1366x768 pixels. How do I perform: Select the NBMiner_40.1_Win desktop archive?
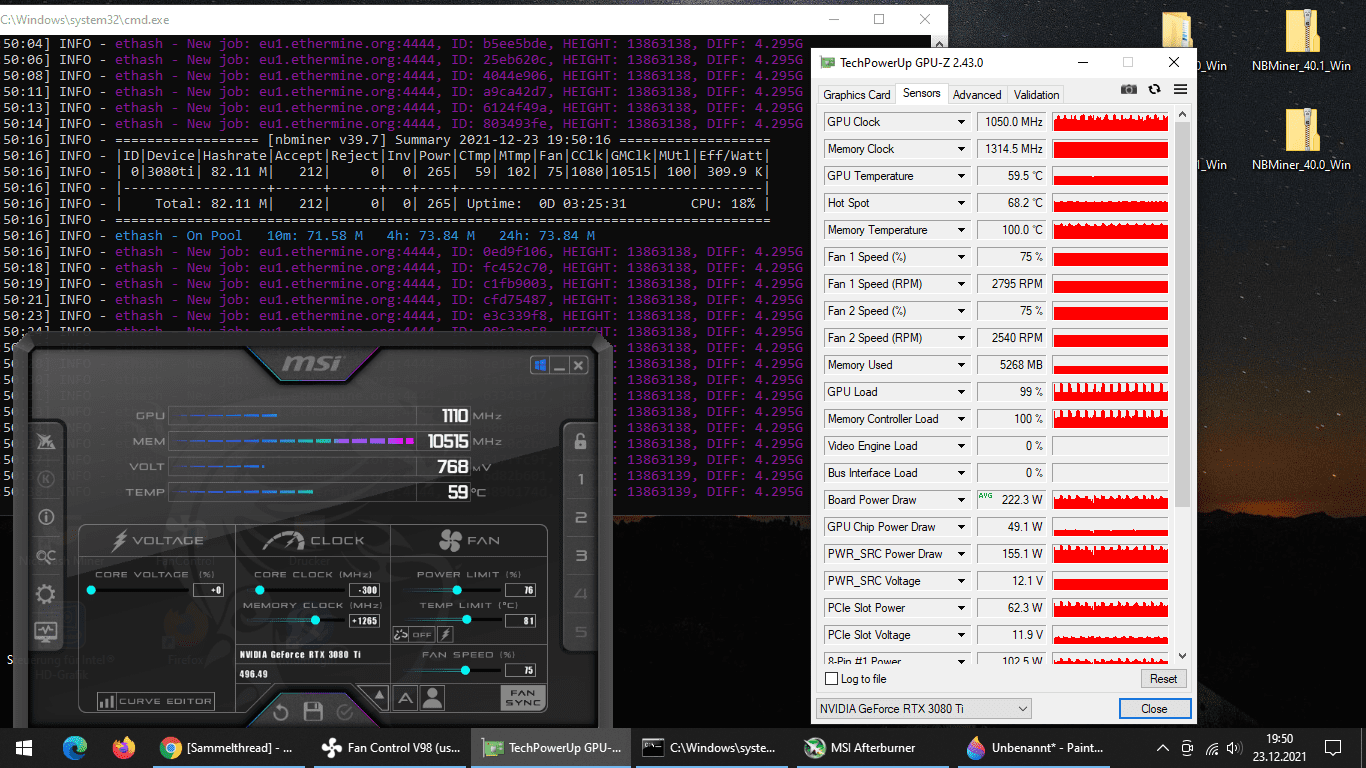[x=1301, y=41]
